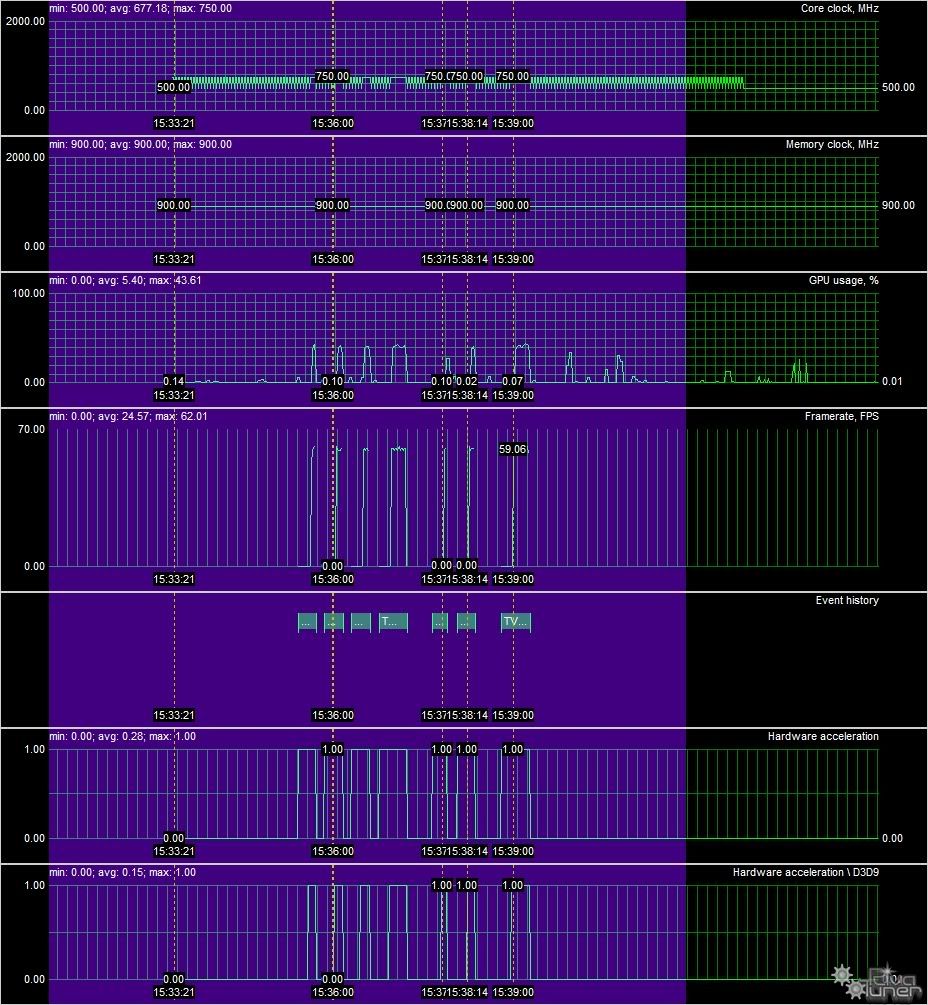Click the Core clock min/avg/max statistics text
The height and width of the screenshot is (1005, 928).
(x=140, y=9)
